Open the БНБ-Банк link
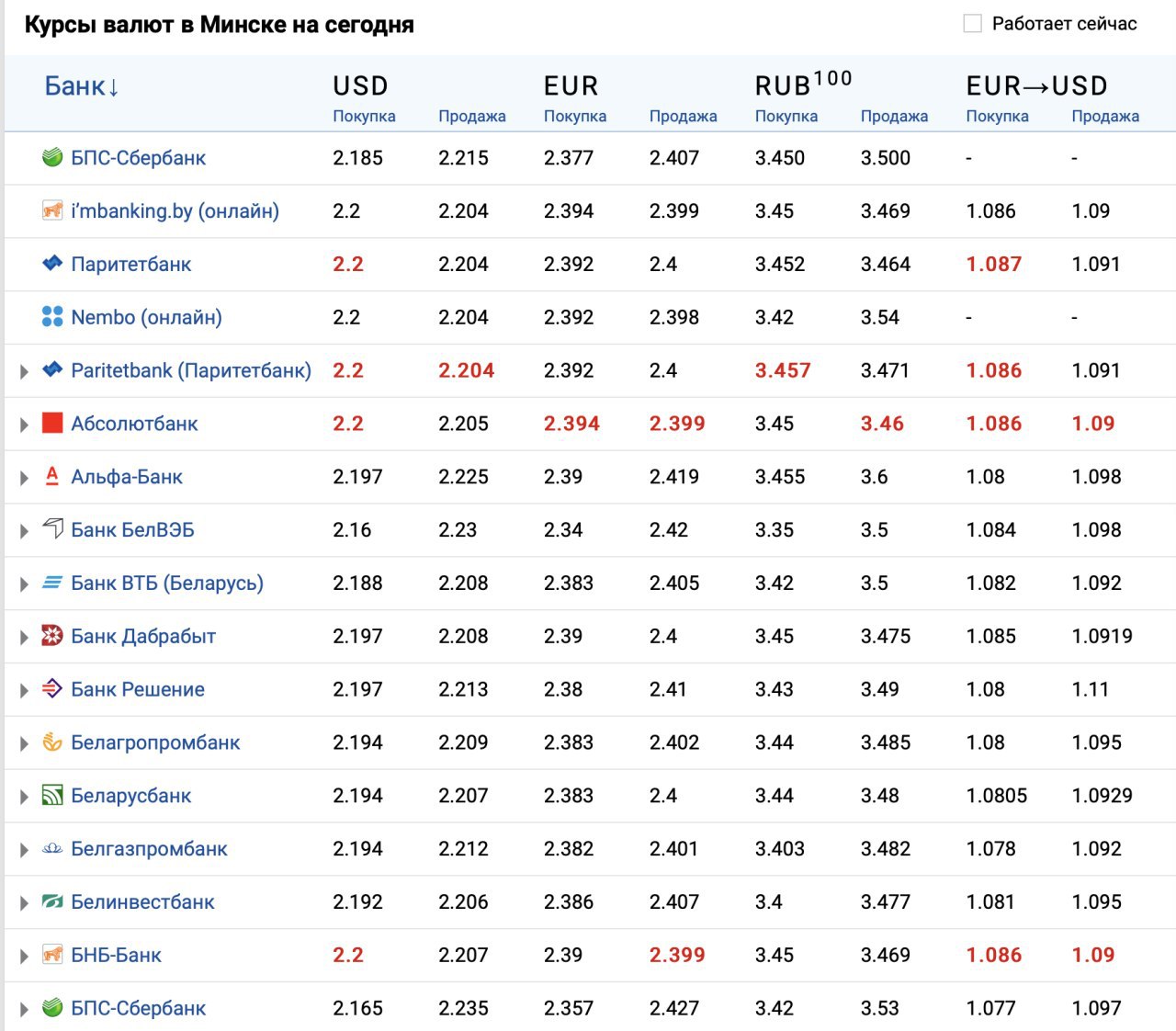The height and width of the screenshot is (1031, 1176). 116,956
